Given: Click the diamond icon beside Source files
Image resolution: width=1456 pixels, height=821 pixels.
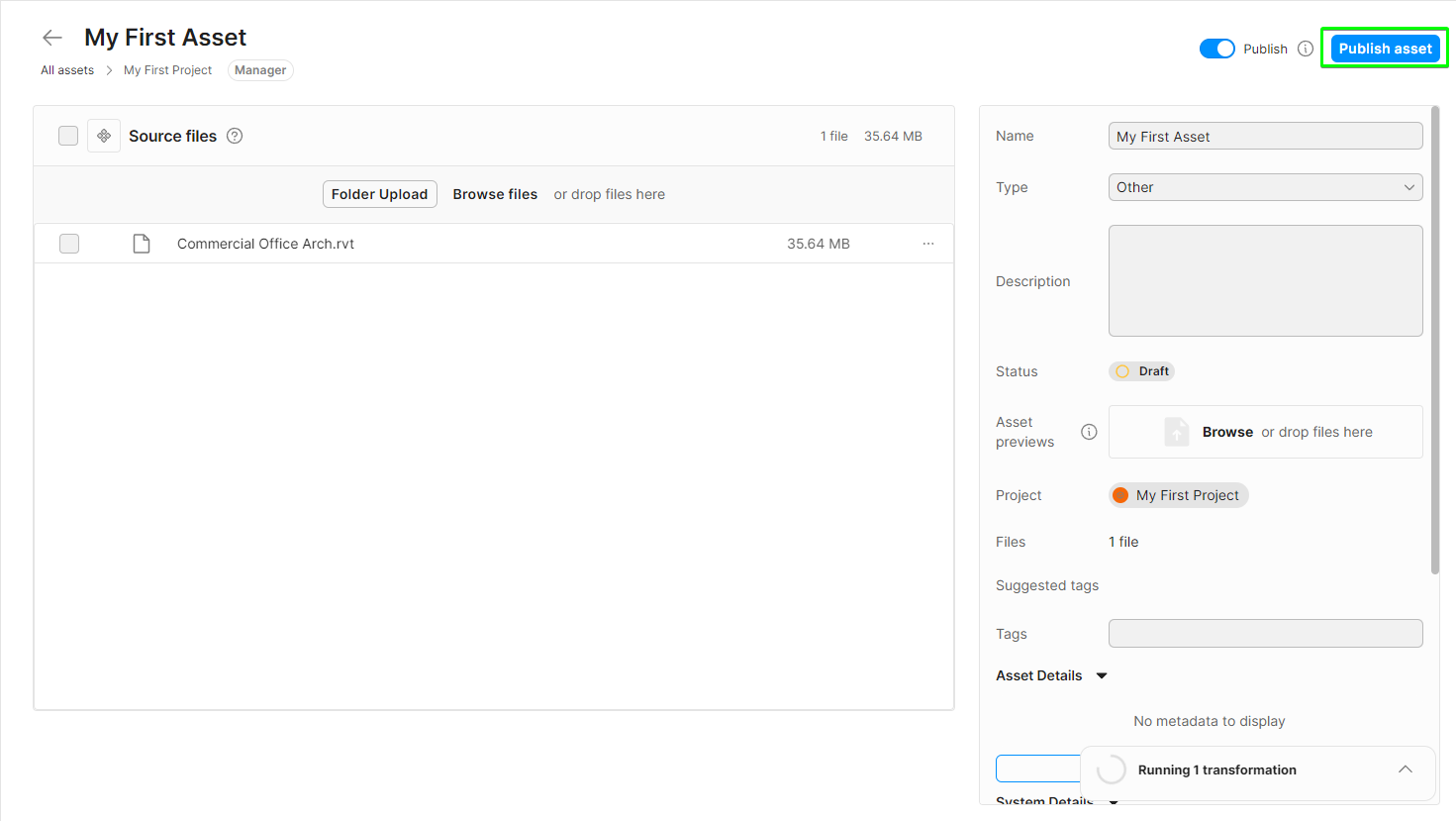Looking at the screenshot, I should (x=103, y=135).
